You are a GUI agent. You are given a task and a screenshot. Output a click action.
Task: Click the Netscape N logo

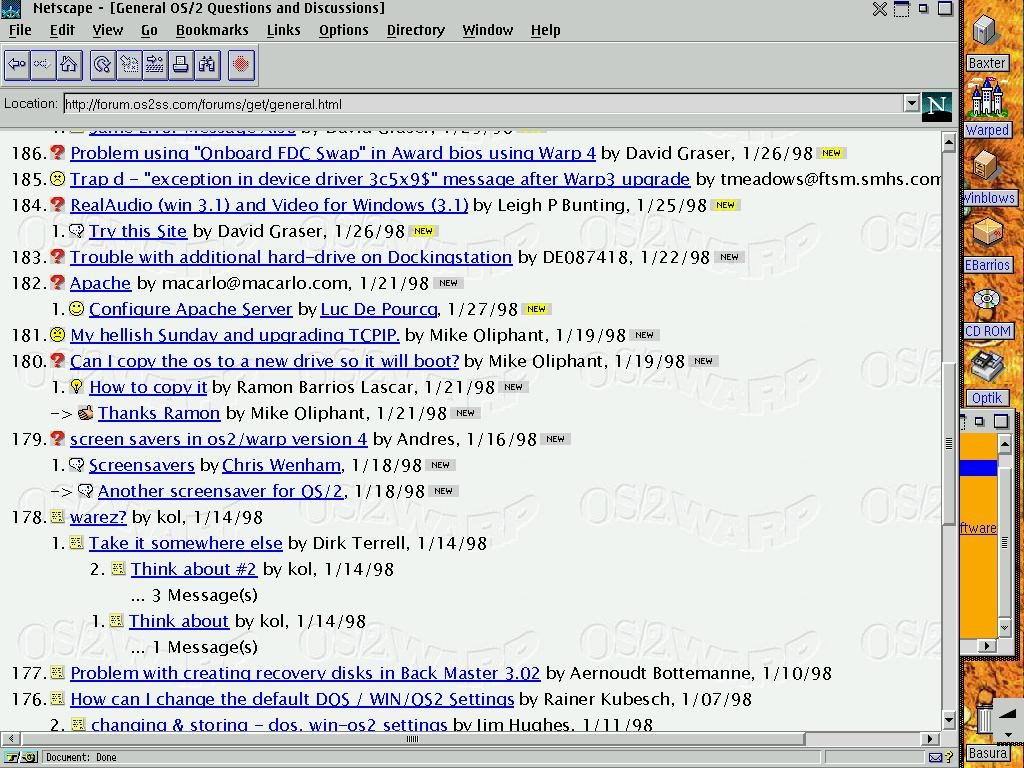[936, 105]
